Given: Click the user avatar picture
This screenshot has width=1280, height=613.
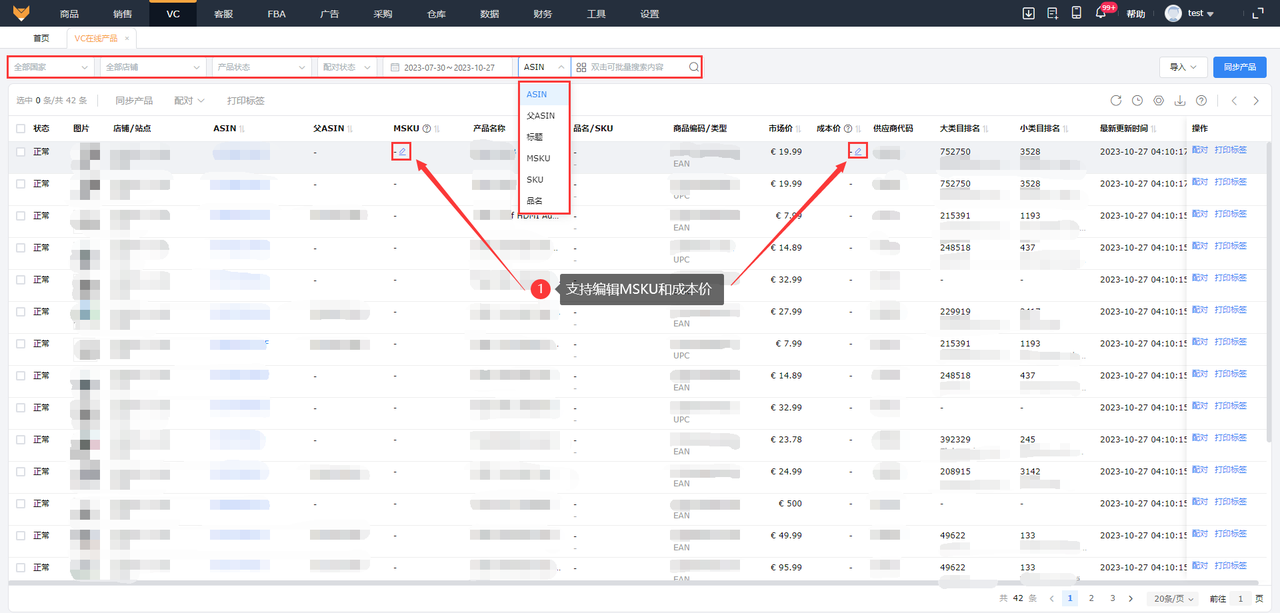Looking at the screenshot, I should tap(1173, 14).
